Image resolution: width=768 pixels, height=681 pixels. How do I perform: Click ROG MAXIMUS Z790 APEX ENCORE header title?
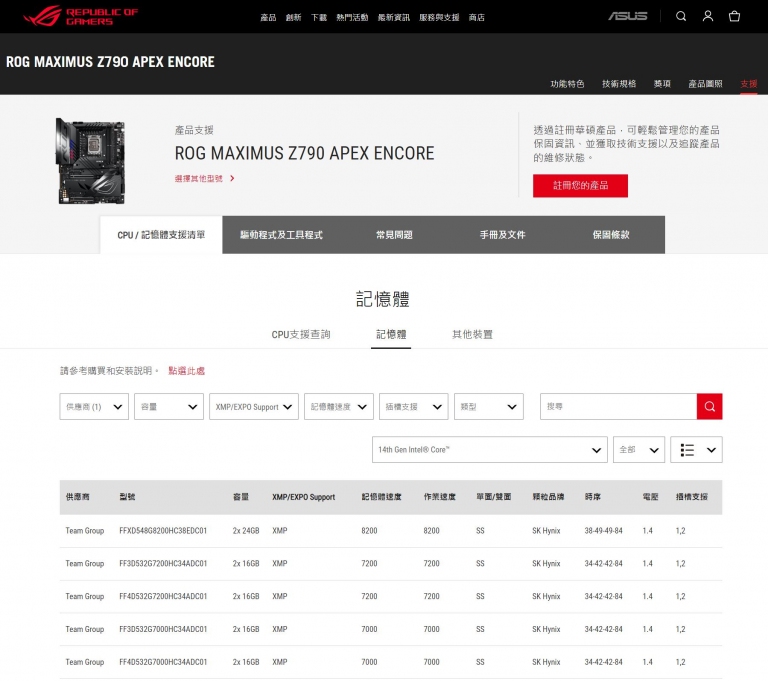110,62
